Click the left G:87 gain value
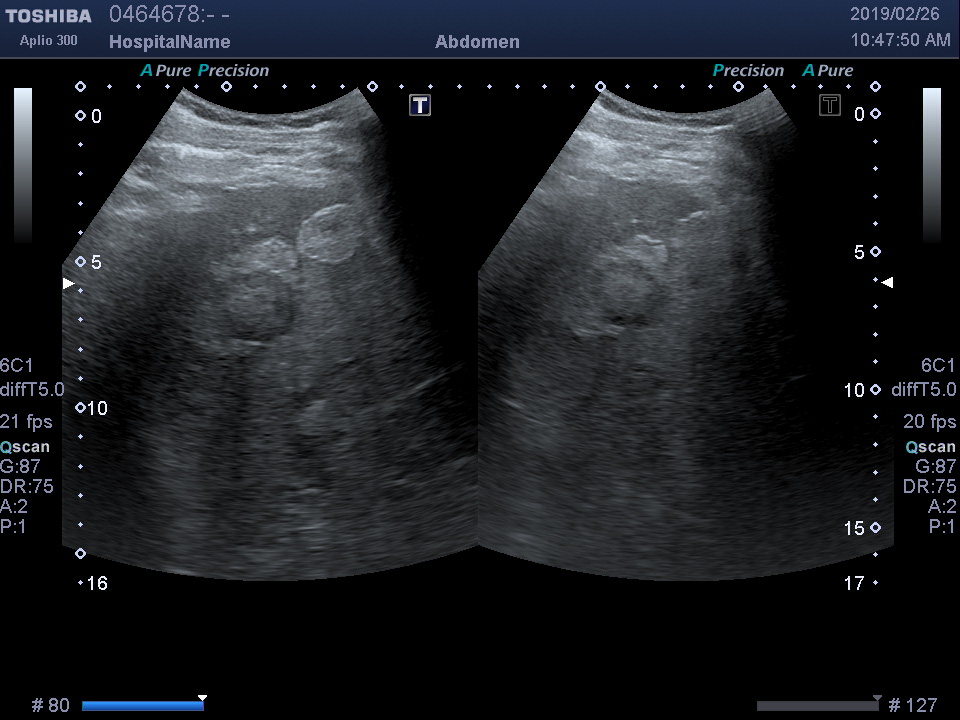The width and height of the screenshot is (960, 720). click(x=21, y=467)
